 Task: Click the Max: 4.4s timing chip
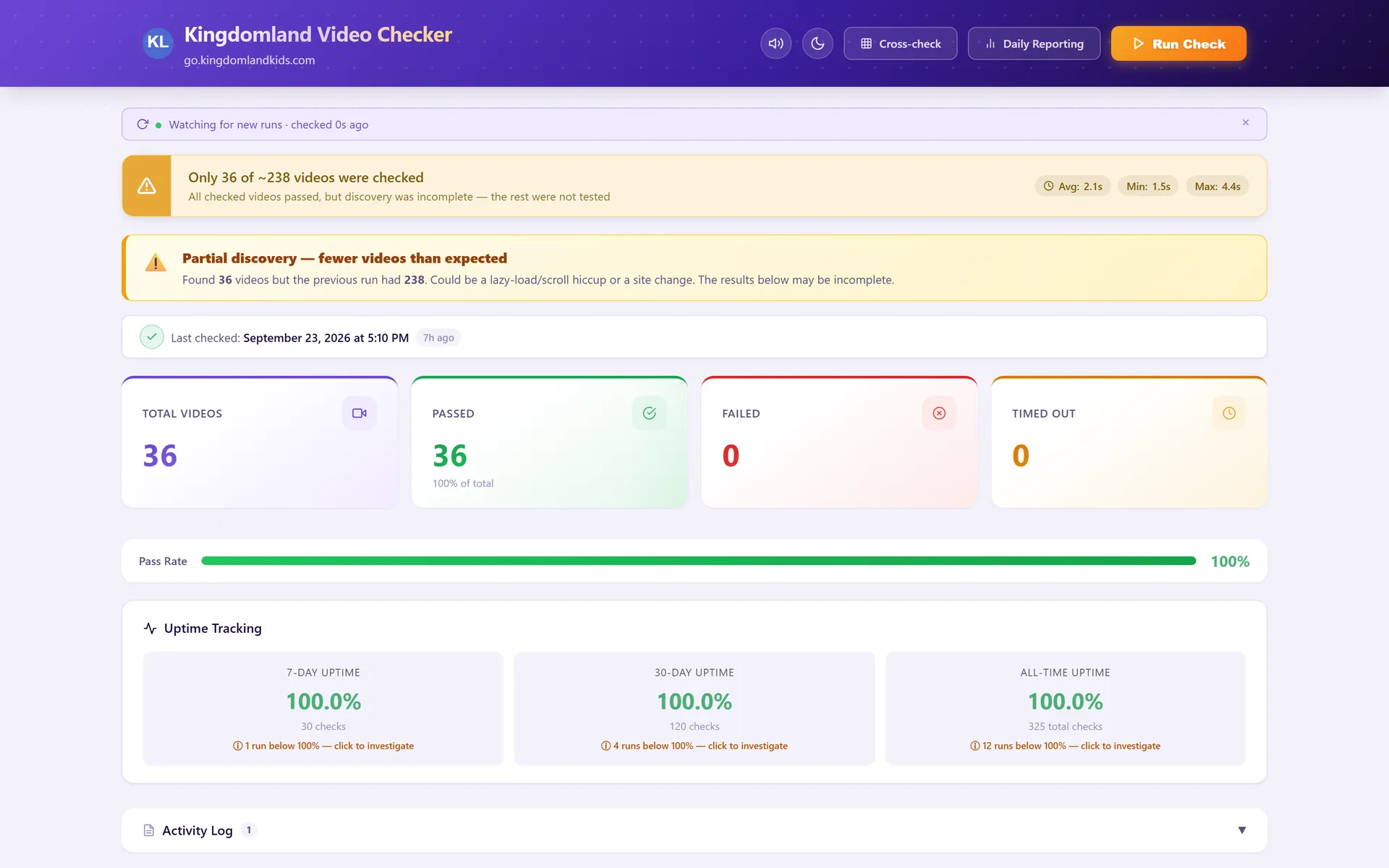click(x=1218, y=186)
